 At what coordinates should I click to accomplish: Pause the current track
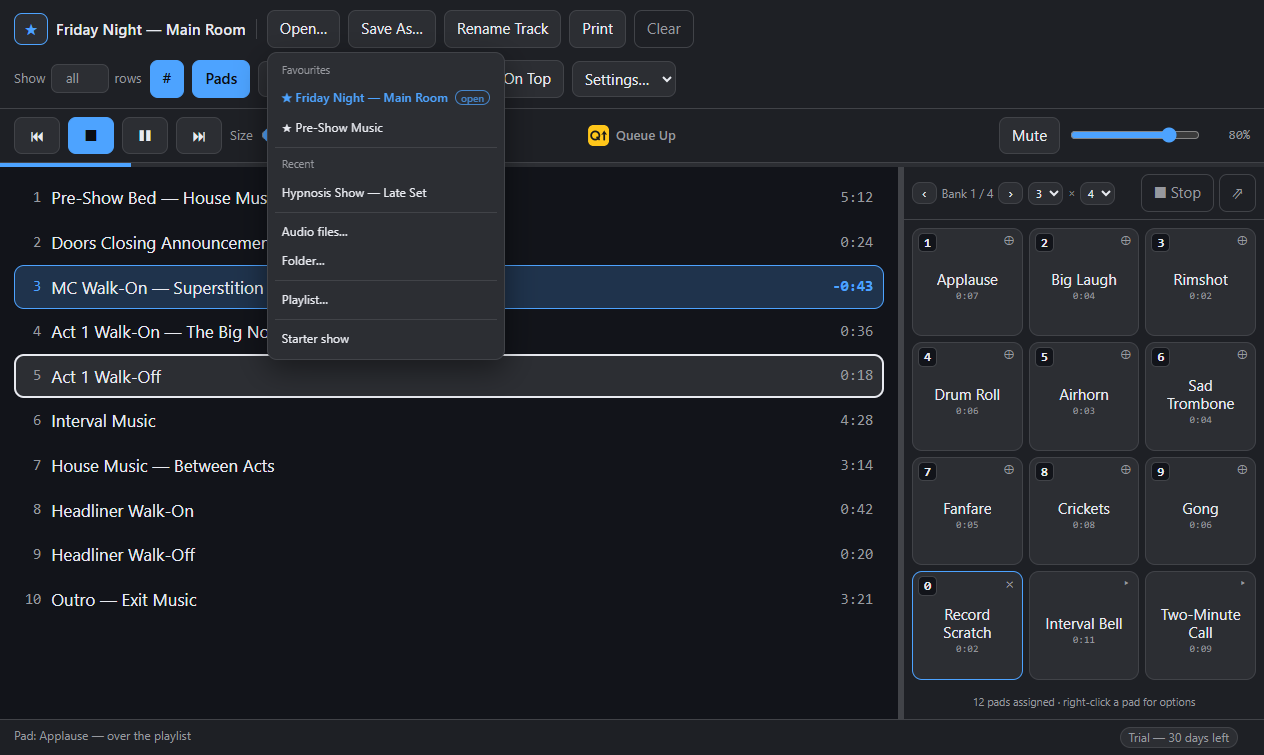145,135
